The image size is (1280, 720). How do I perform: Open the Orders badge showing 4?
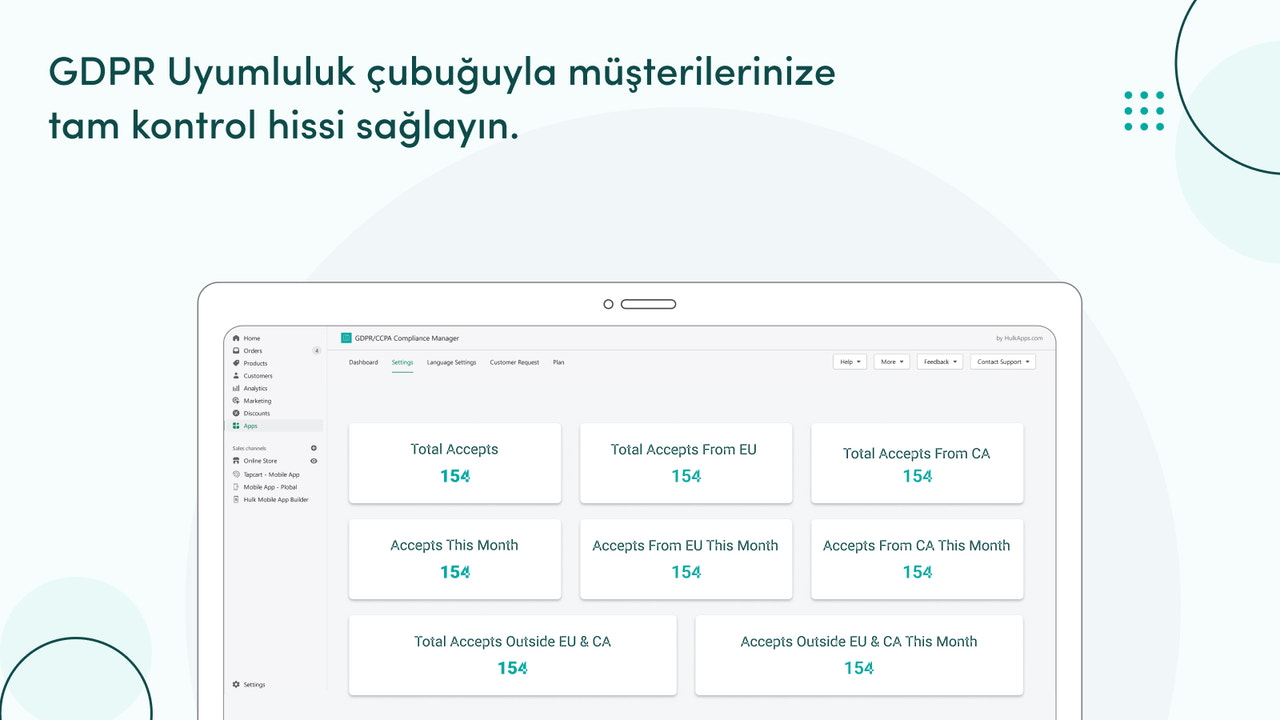click(316, 351)
